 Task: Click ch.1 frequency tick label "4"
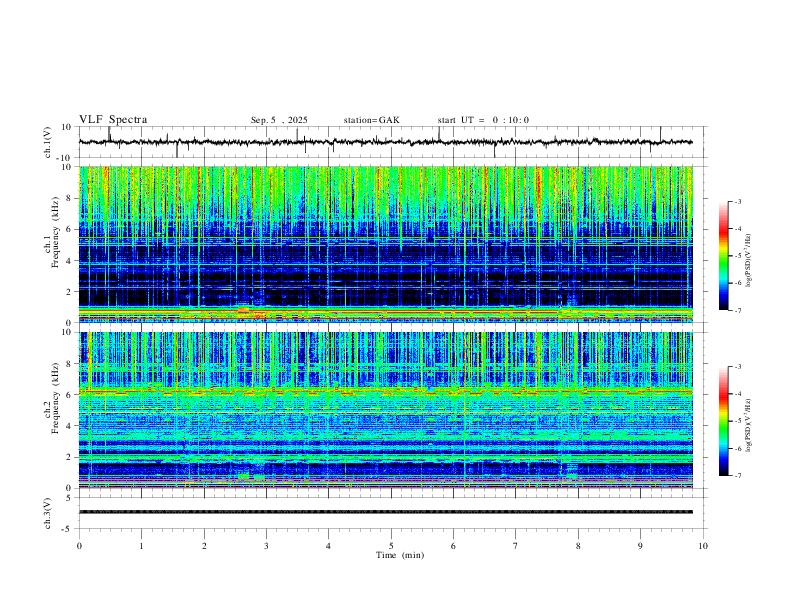[69, 261]
